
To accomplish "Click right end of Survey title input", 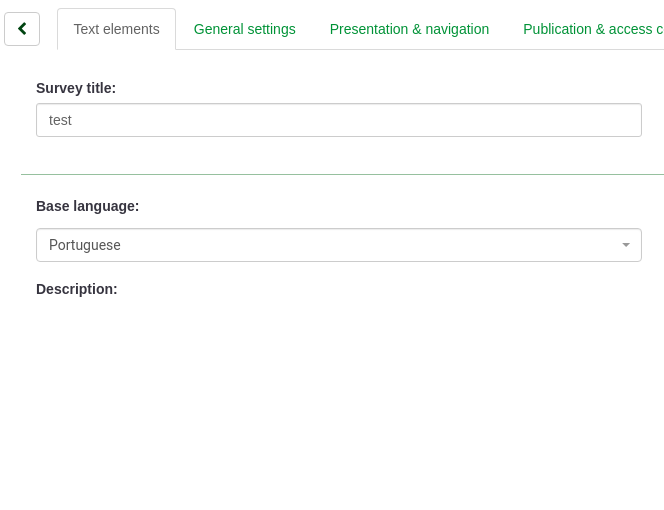I will pyautogui.click(x=620, y=120).
